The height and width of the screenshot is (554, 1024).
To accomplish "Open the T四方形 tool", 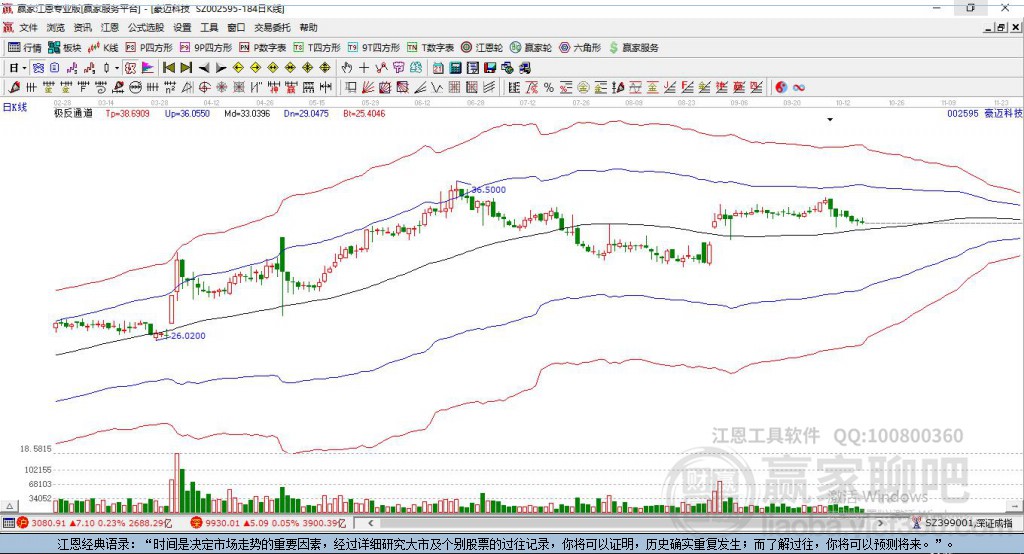I will (317, 48).
